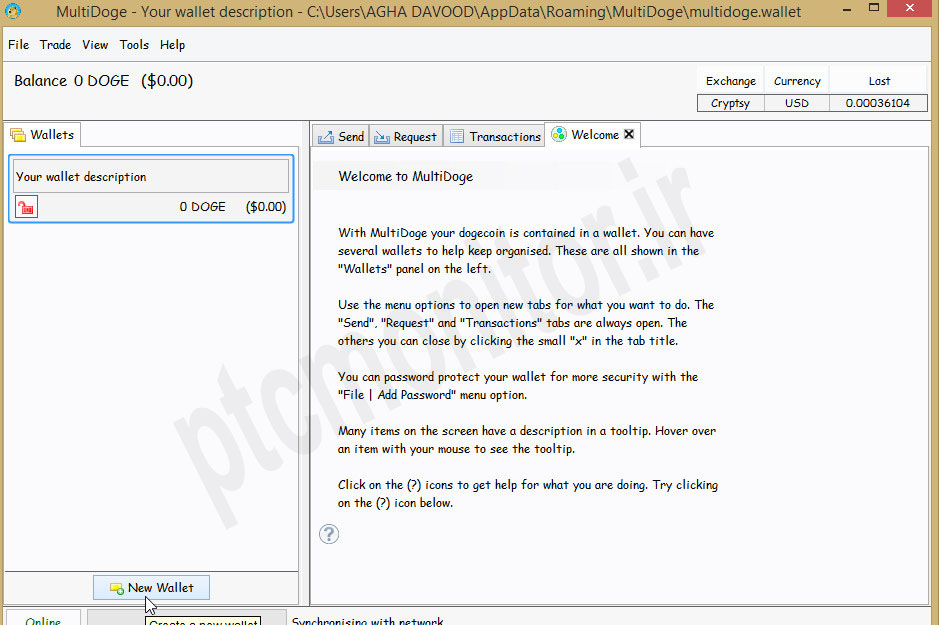The height and width of the screenshot is (625, 939).
Task: Open the Help menu
Action: pos(172,45)
